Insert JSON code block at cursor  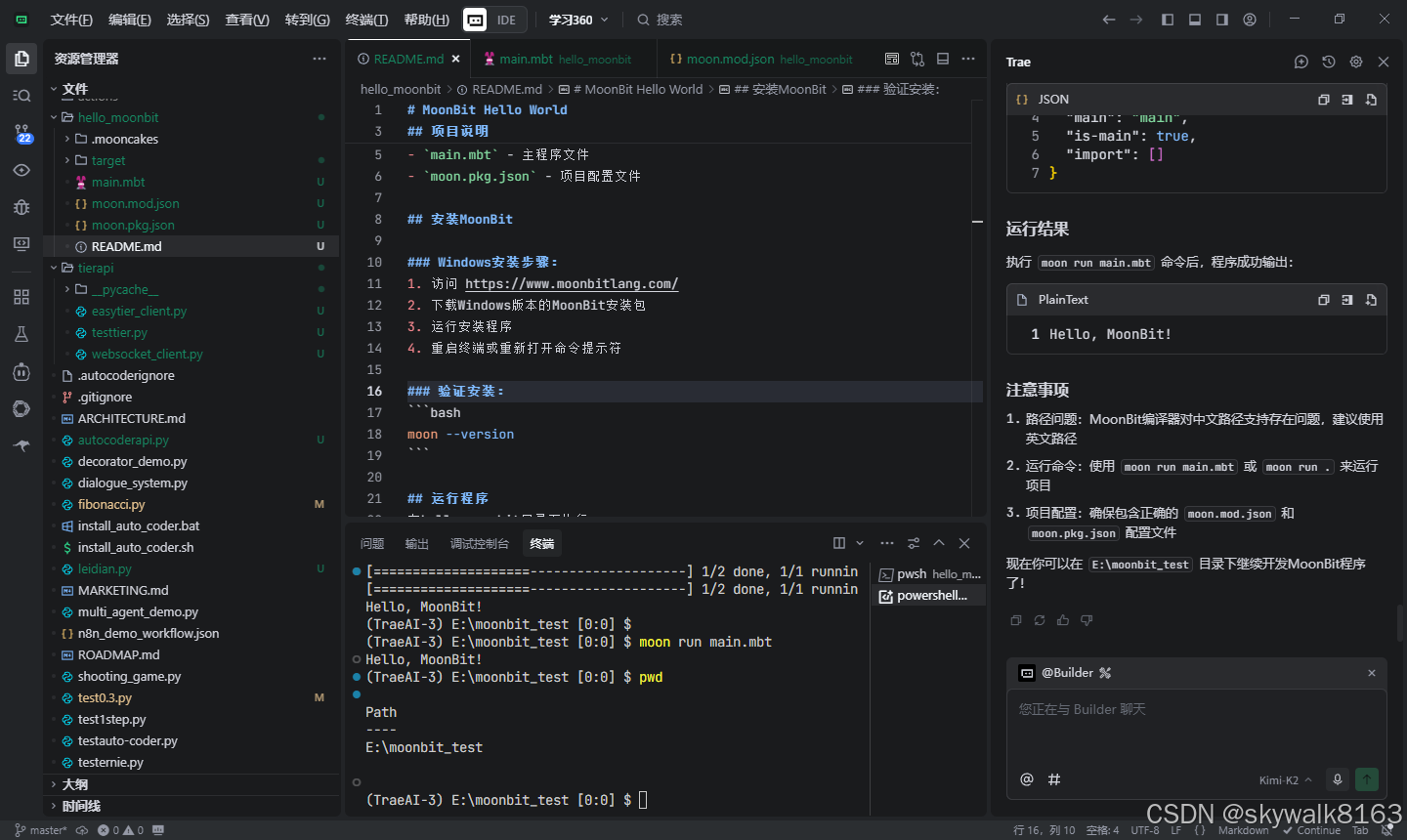tap(1347, 100)
